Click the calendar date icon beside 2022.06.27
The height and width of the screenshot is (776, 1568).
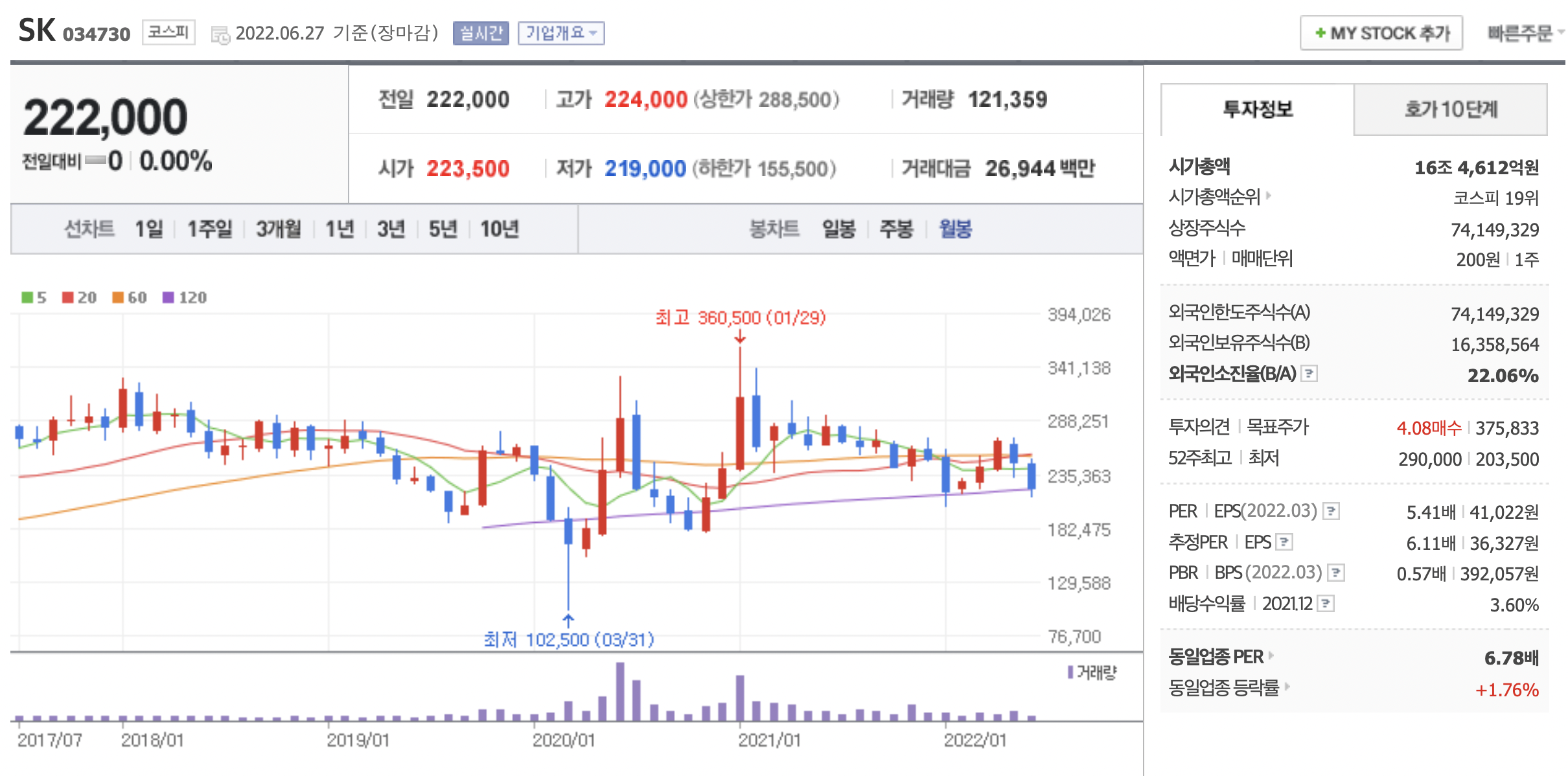pyautogui.click(x=220, y=34)
